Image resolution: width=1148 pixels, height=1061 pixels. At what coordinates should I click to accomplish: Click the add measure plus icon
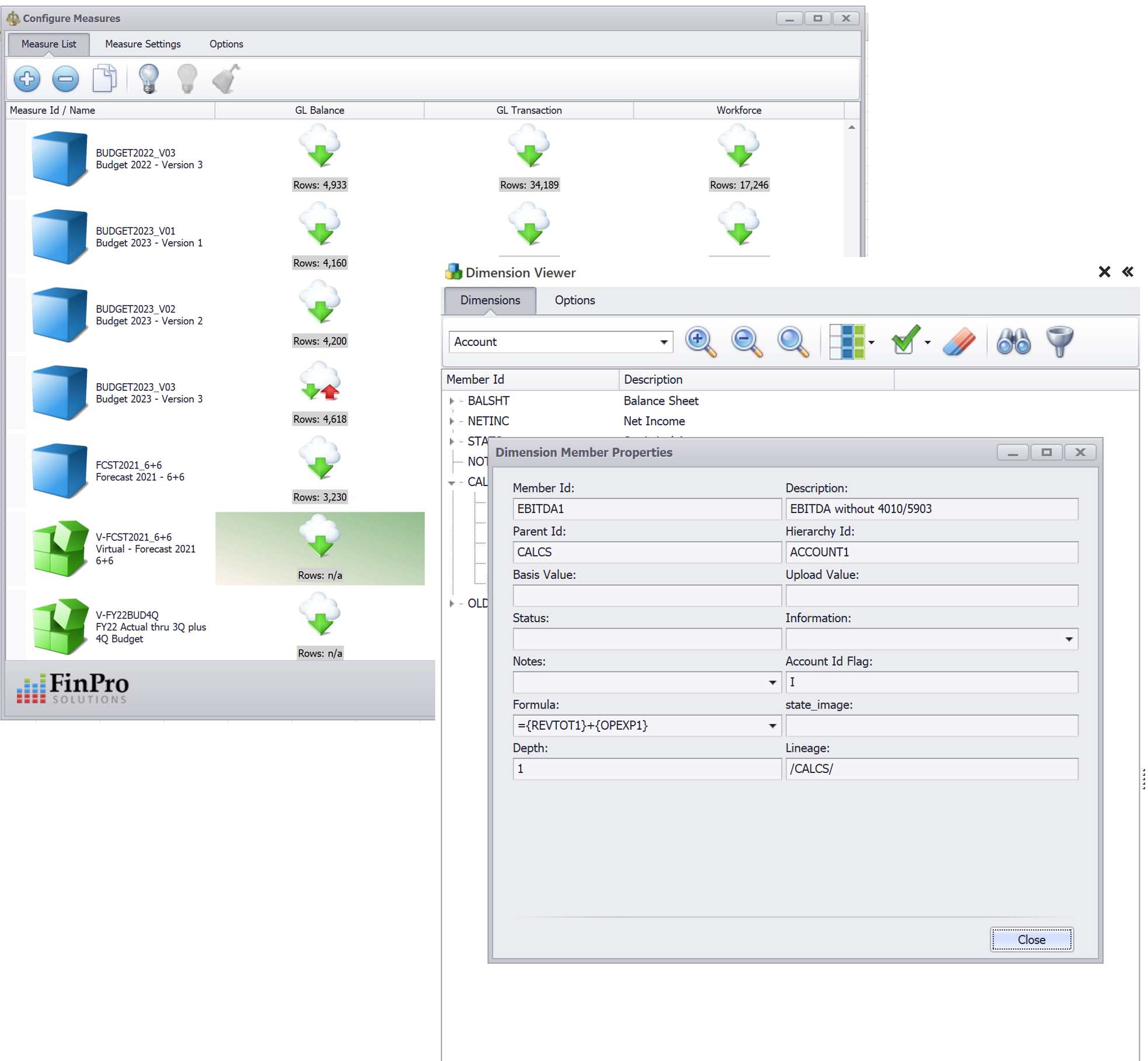(x=27, y=79)
